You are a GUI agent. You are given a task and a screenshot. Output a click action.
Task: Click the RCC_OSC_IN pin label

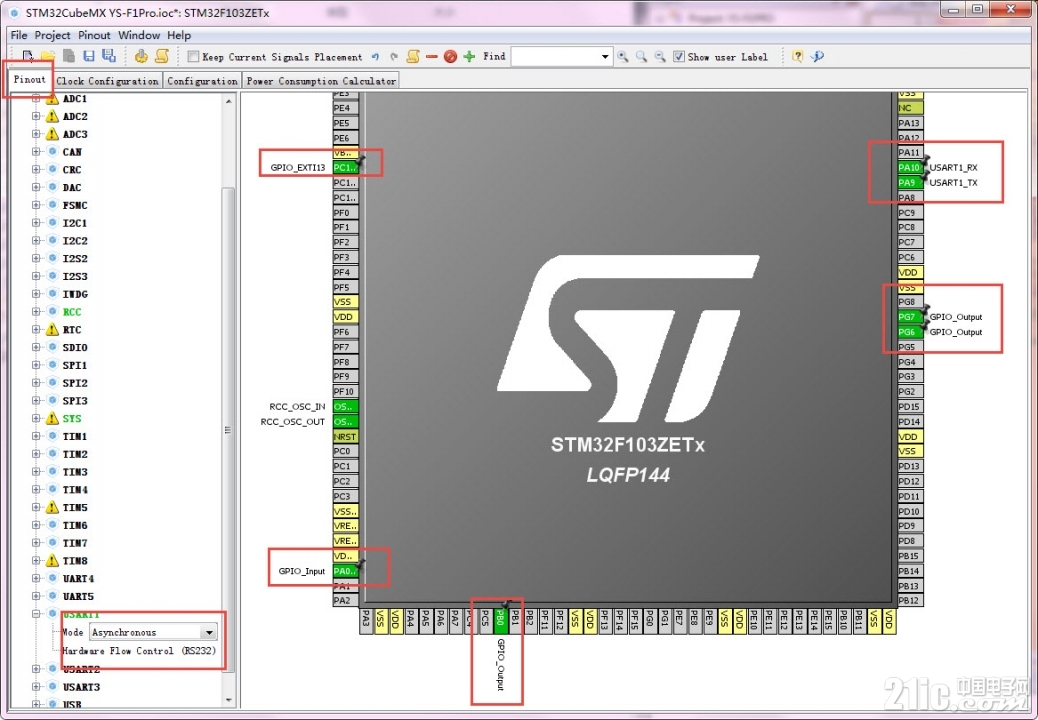pos(297,407)
